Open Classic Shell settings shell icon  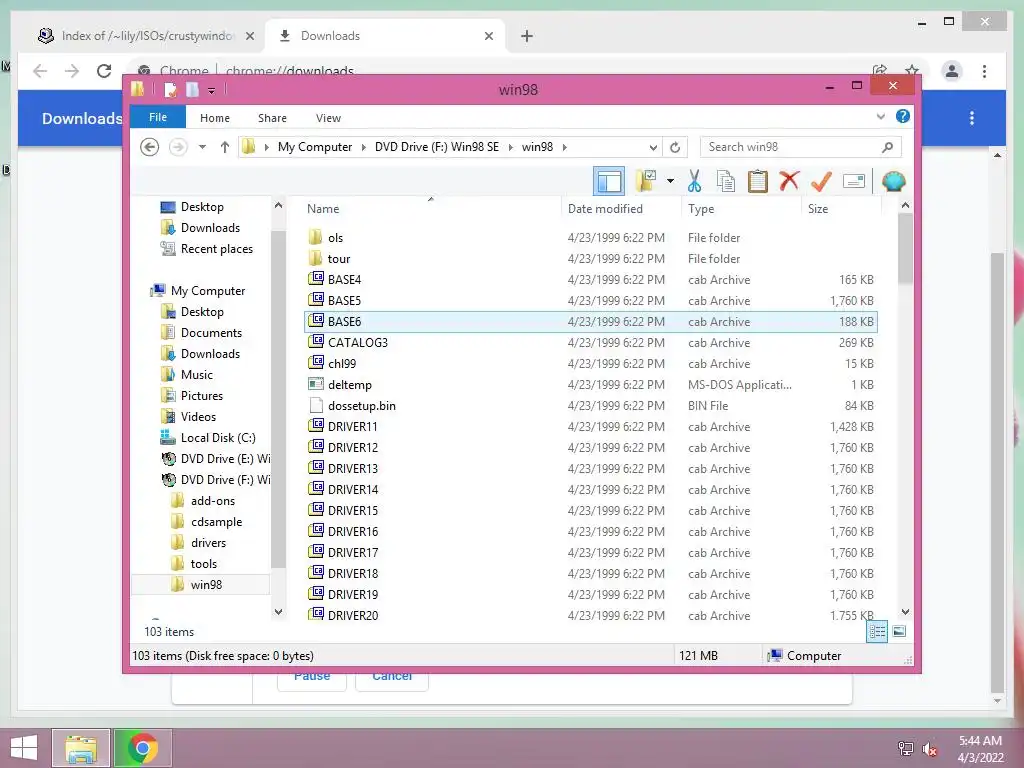(893, 181)
